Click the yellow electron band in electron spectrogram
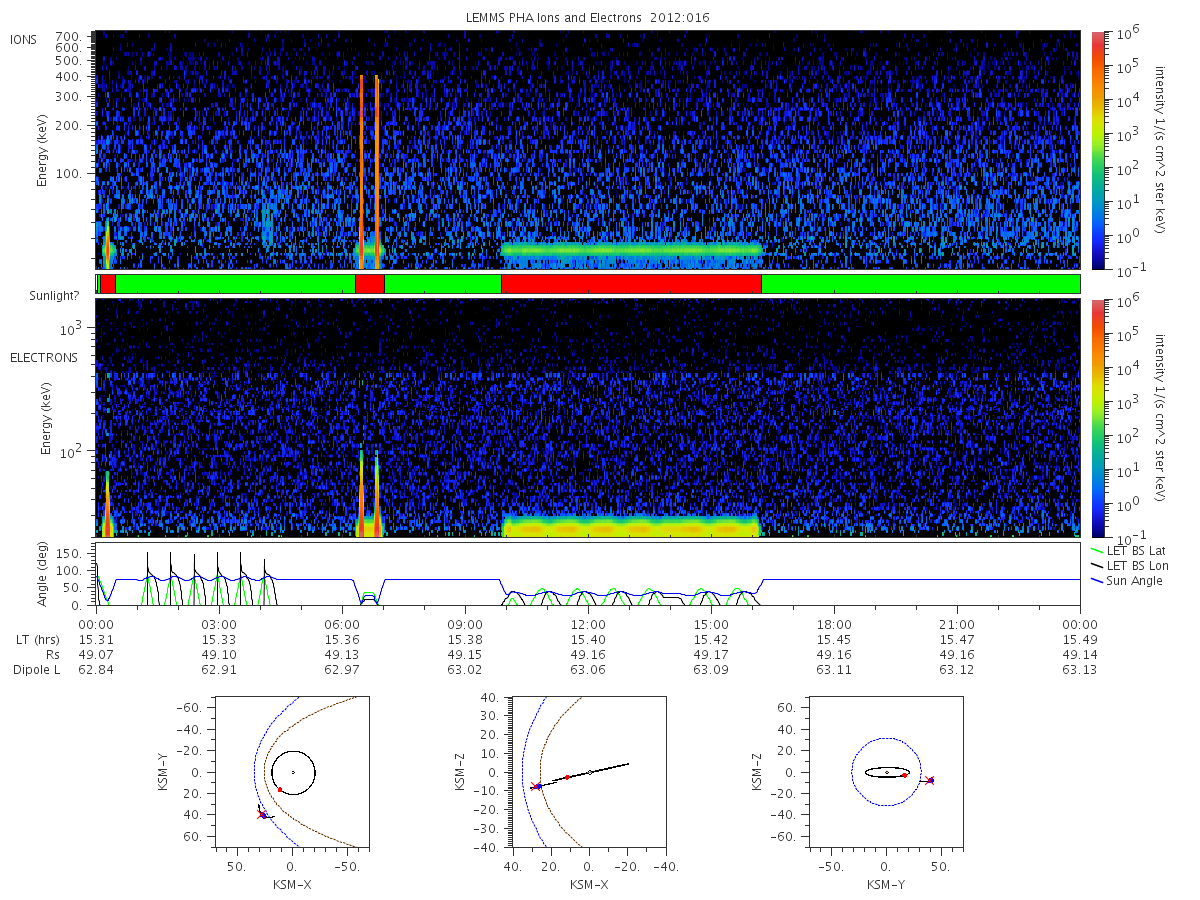Screen dimensions: 1200x900 click(x=631, y=527)
